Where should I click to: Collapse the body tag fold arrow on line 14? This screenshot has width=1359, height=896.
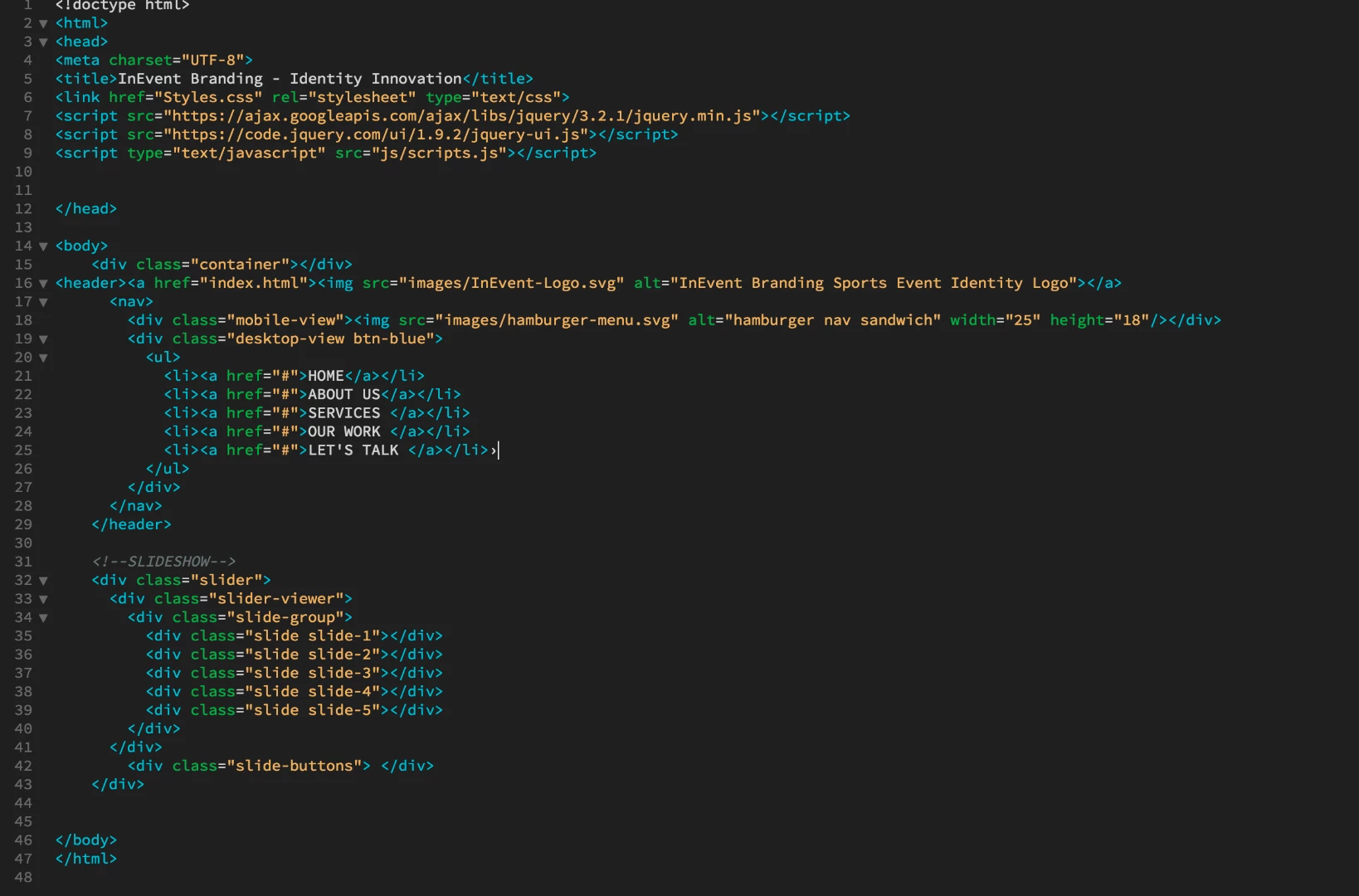[43, 246]
